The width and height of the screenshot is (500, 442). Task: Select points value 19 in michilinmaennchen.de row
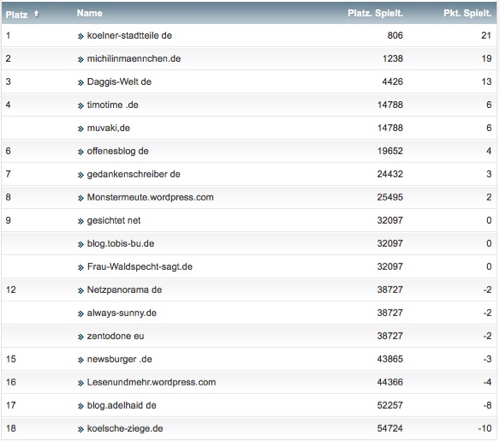(x=487, y=59)
